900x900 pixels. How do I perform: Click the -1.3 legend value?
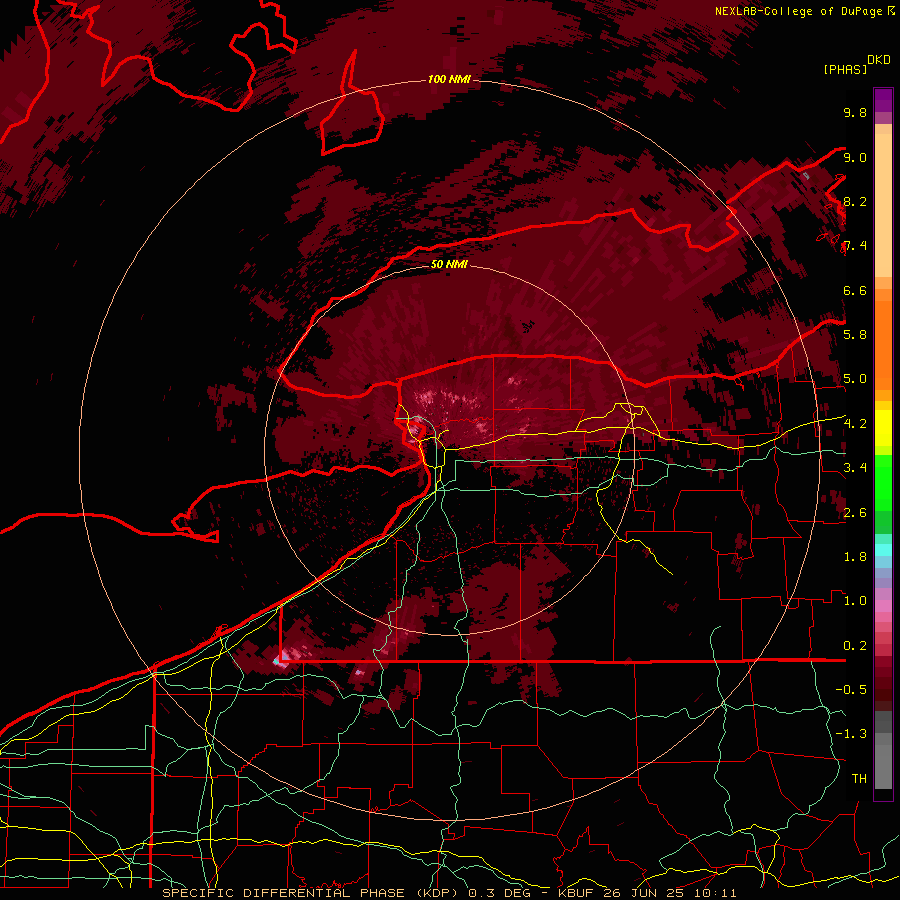click(851, 734)
